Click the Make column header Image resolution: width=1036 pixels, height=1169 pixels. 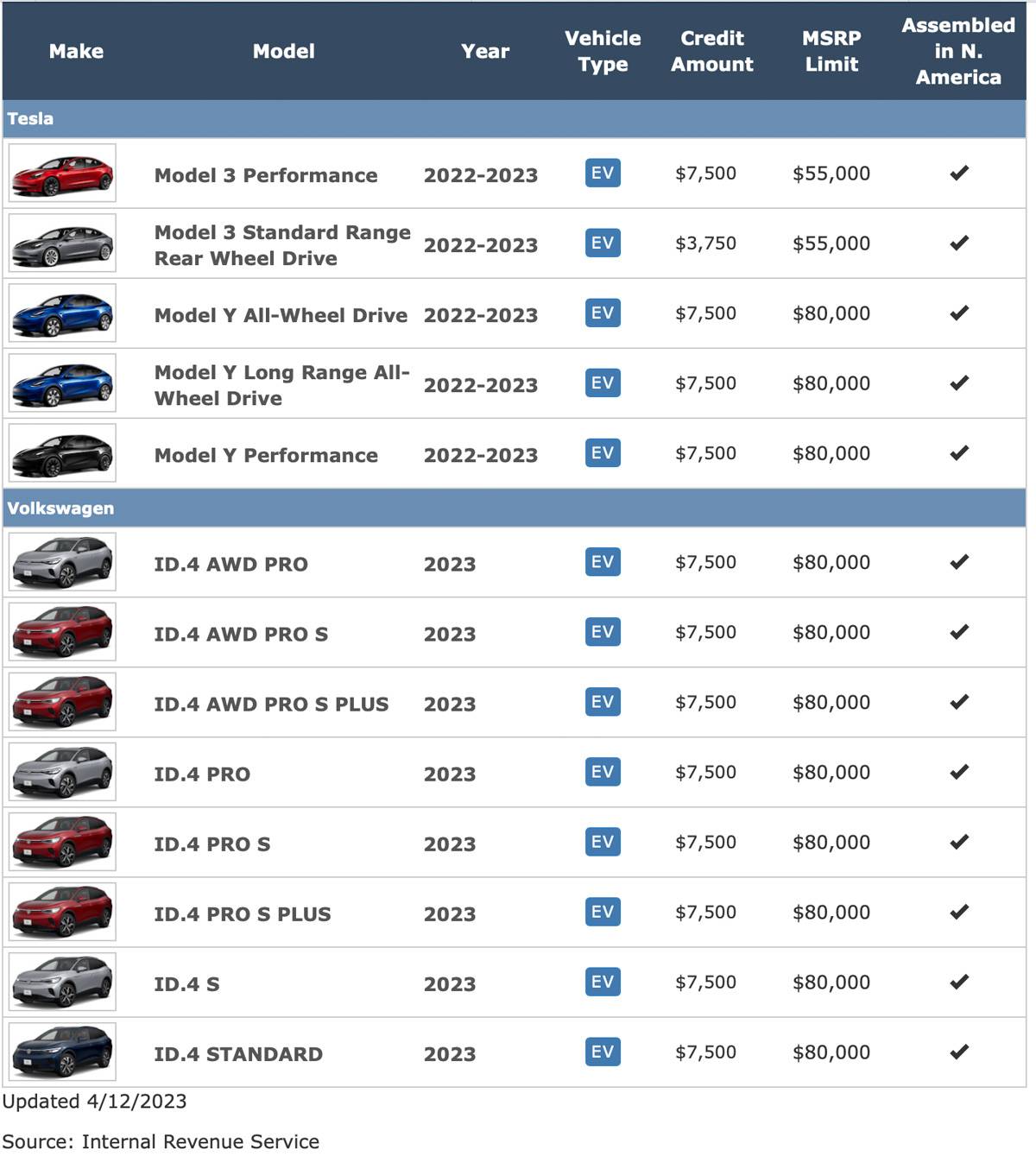pos(76,51)
